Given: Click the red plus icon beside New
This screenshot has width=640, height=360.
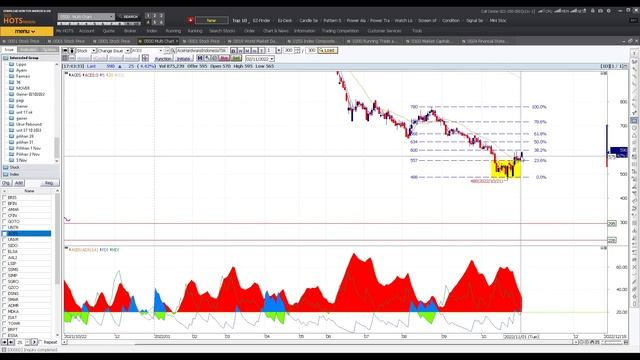Looking at the screenshot, I should tap(190, 20).
